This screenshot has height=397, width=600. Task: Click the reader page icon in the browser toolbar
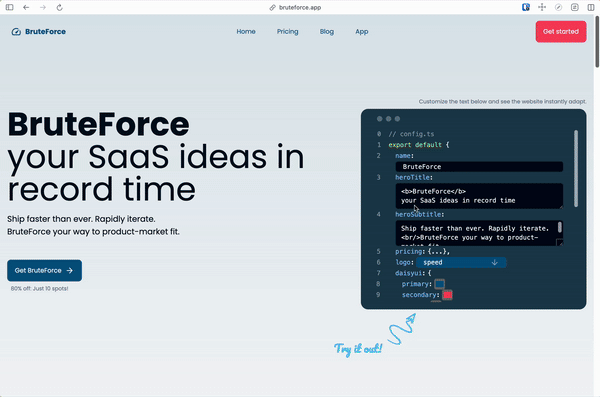574,7
